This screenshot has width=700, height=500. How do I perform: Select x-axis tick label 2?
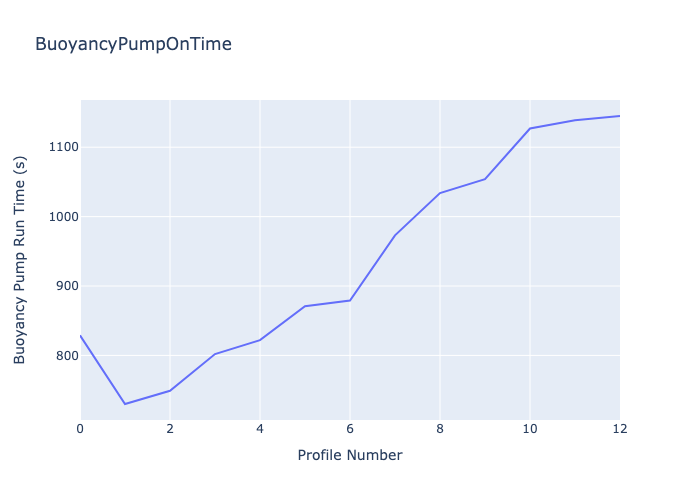[x=170, y=428]
